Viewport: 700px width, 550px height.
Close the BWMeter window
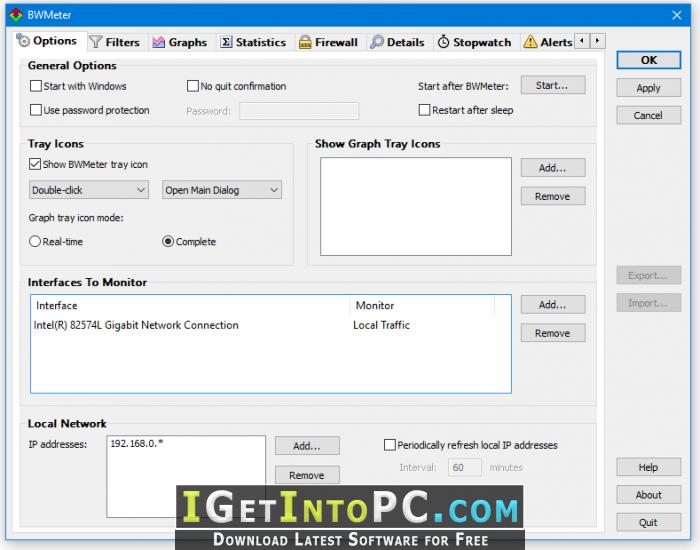[x=676, y=15]
